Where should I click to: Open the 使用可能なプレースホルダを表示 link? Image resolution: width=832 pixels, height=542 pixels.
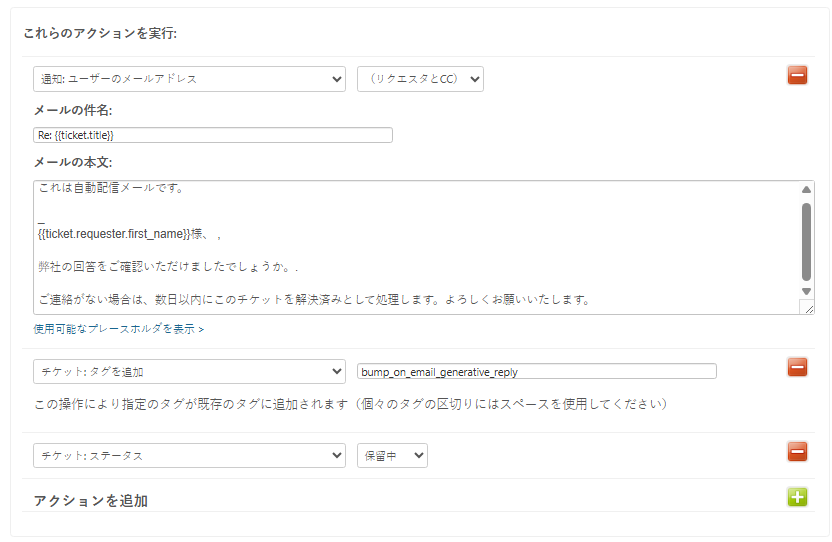click(118, 328)
